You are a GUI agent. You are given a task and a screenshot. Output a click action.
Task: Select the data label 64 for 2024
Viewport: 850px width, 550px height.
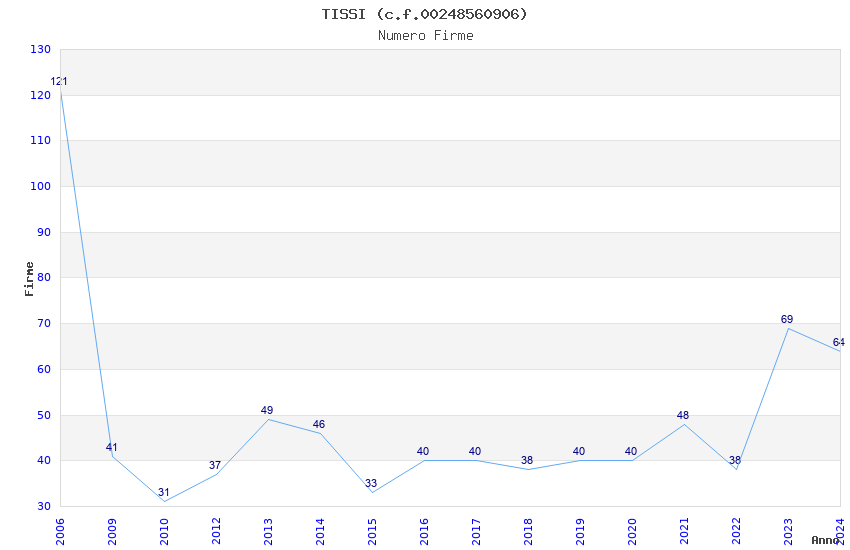839,342
